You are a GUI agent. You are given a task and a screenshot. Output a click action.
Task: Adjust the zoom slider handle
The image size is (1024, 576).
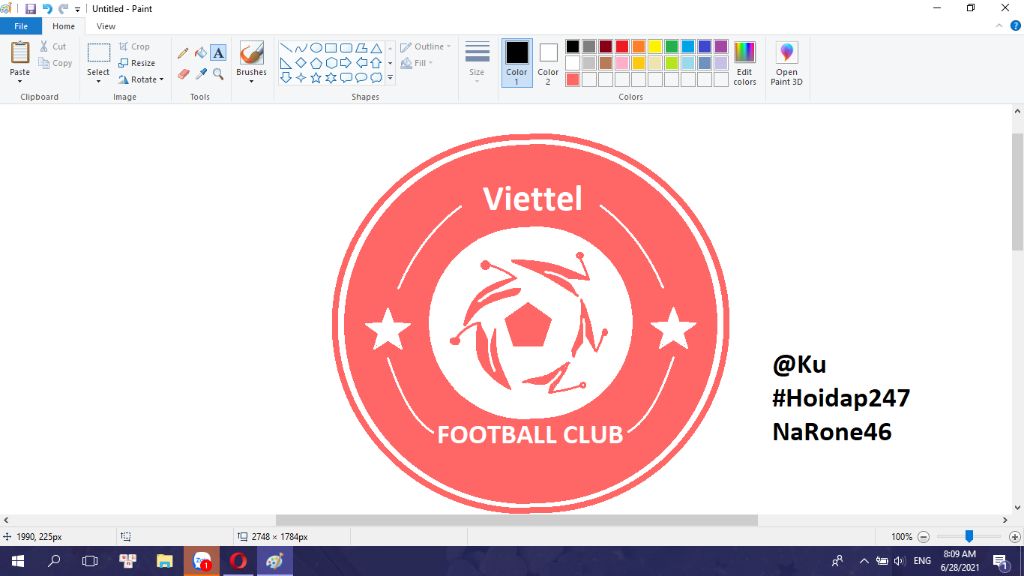coord(969,536)
